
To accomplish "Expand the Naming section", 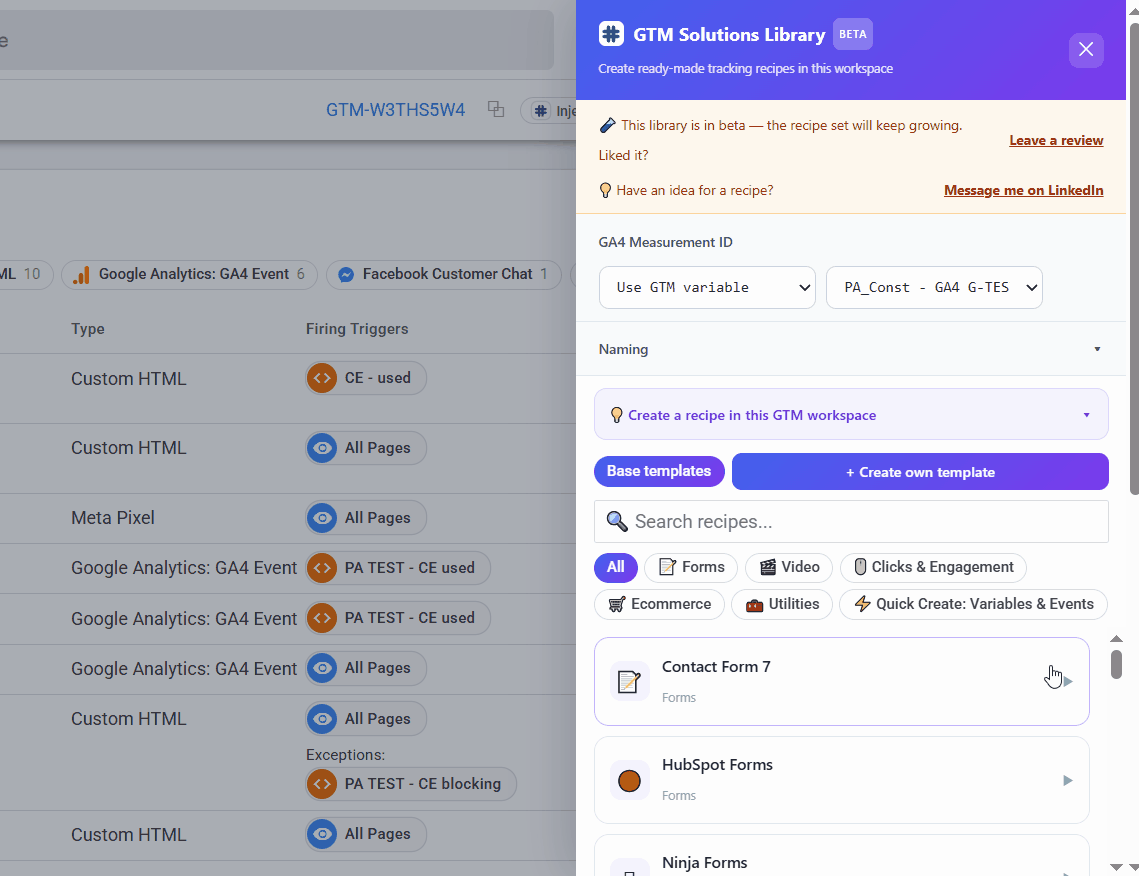I will 850,349.
